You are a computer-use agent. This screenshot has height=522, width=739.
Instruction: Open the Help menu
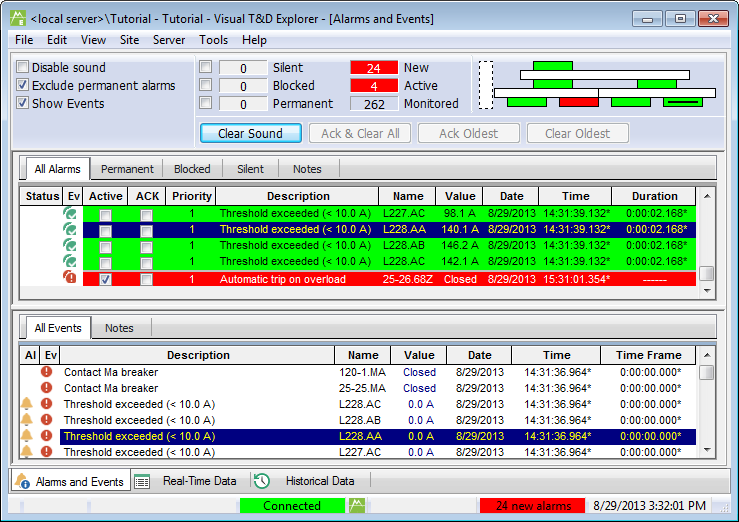[255, 40]
